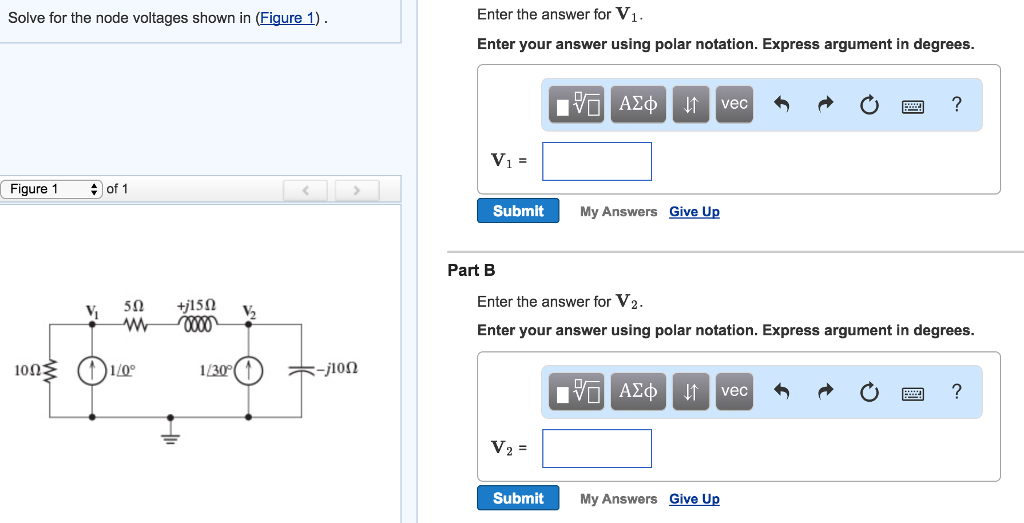Viewport: 1024px width, 523px height.
Task: Show keyboard shortcuts for V1 editor
Action: click(x=912, y=106)
